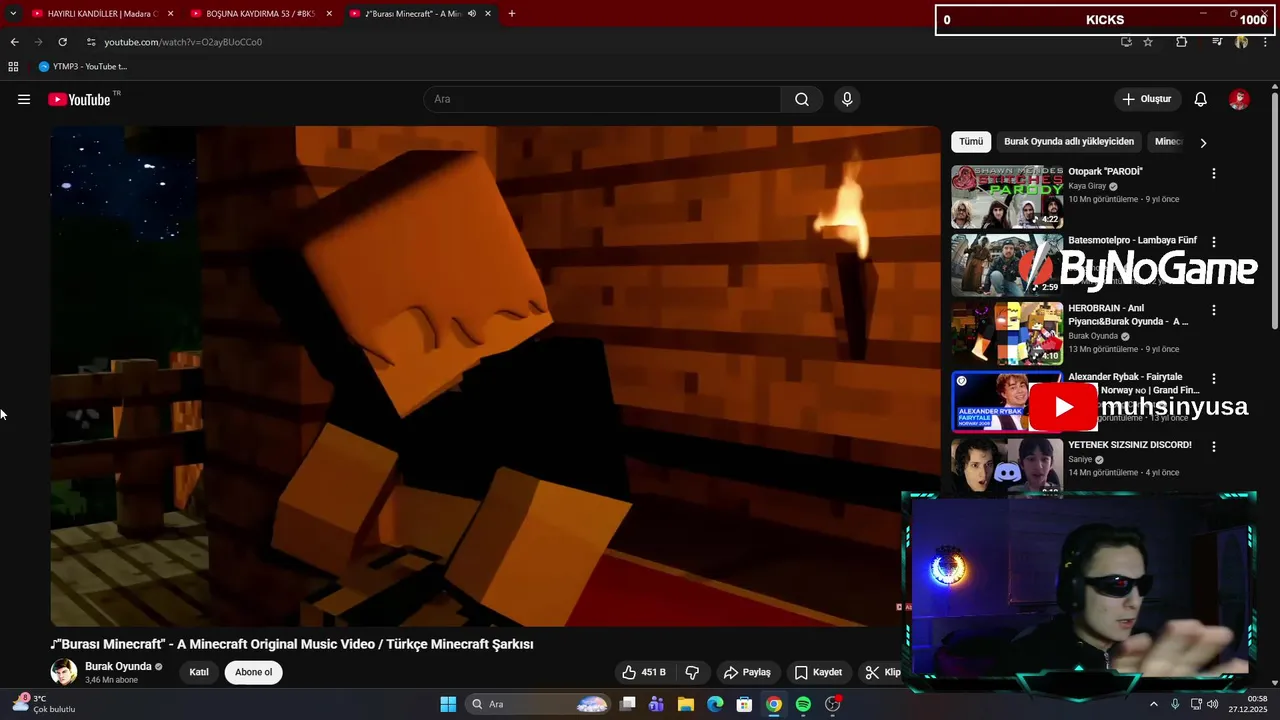Select the Tümü filter chip
1280x720 pixels.
pos(971,142)
